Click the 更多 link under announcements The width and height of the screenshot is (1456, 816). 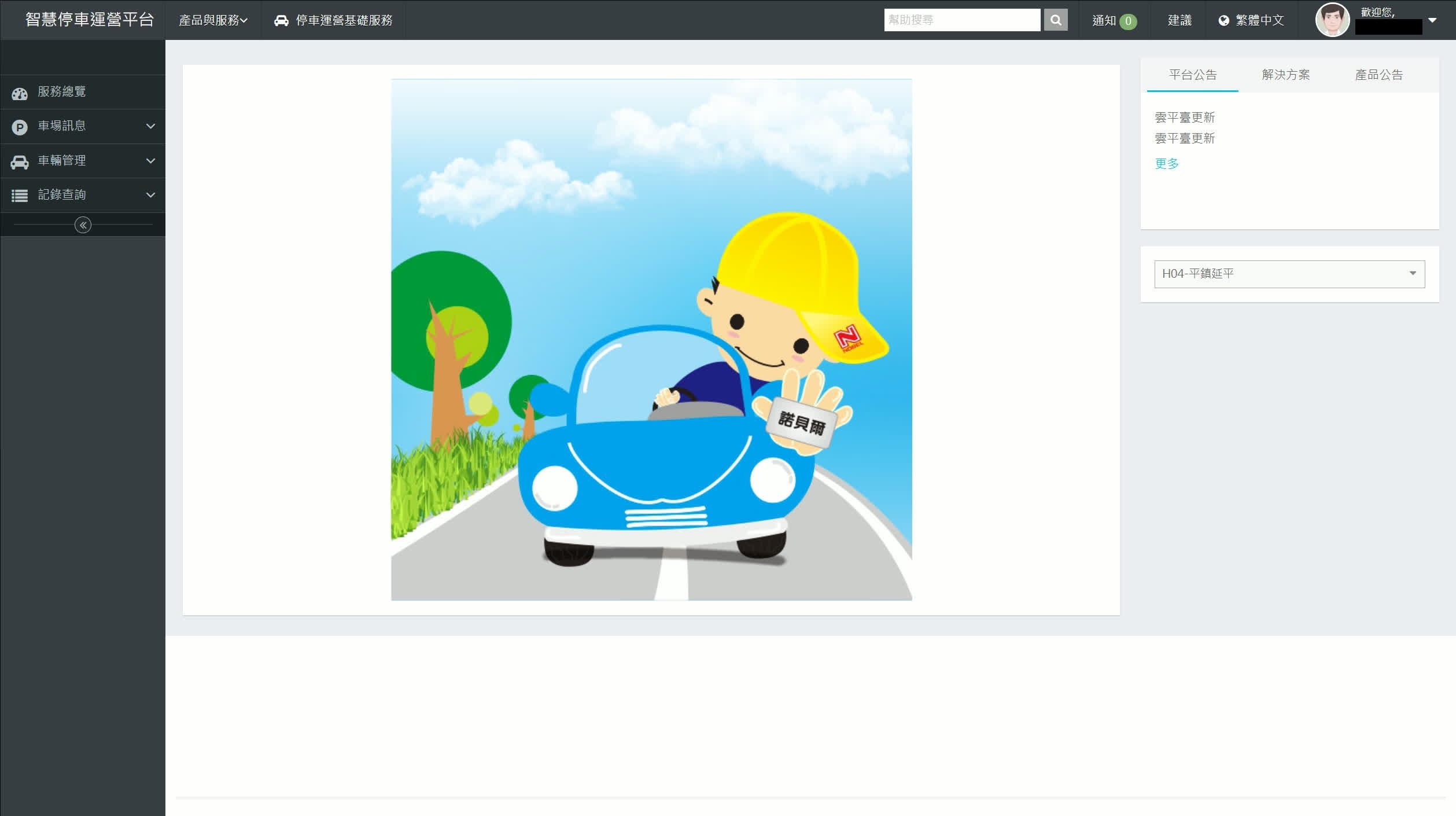coord(1167,164)
